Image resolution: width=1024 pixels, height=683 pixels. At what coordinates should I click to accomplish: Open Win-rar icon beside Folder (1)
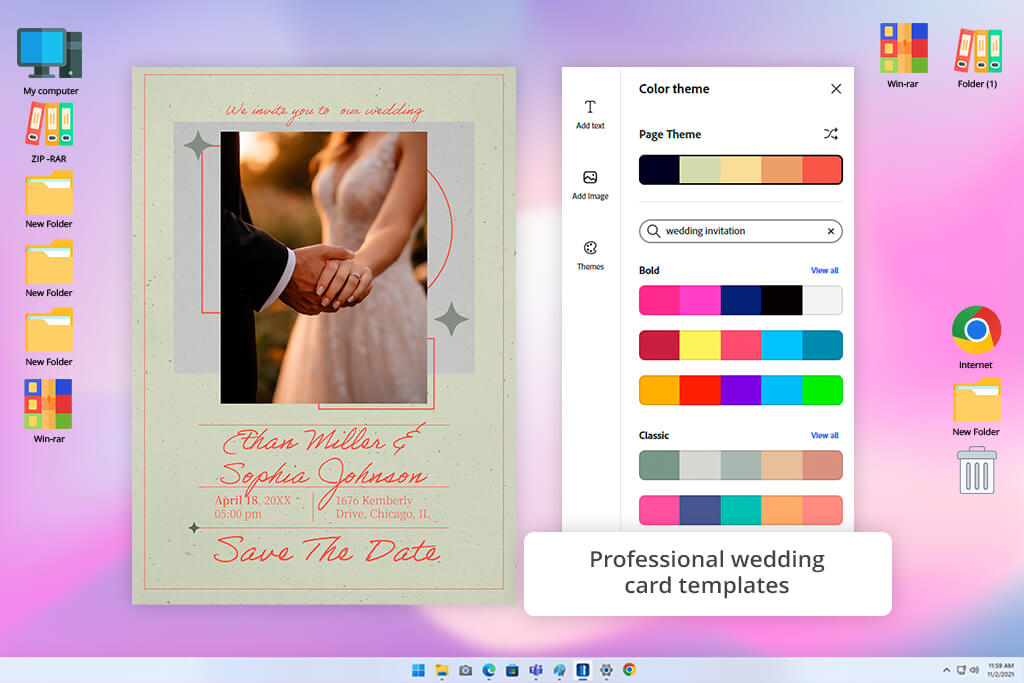903,56
